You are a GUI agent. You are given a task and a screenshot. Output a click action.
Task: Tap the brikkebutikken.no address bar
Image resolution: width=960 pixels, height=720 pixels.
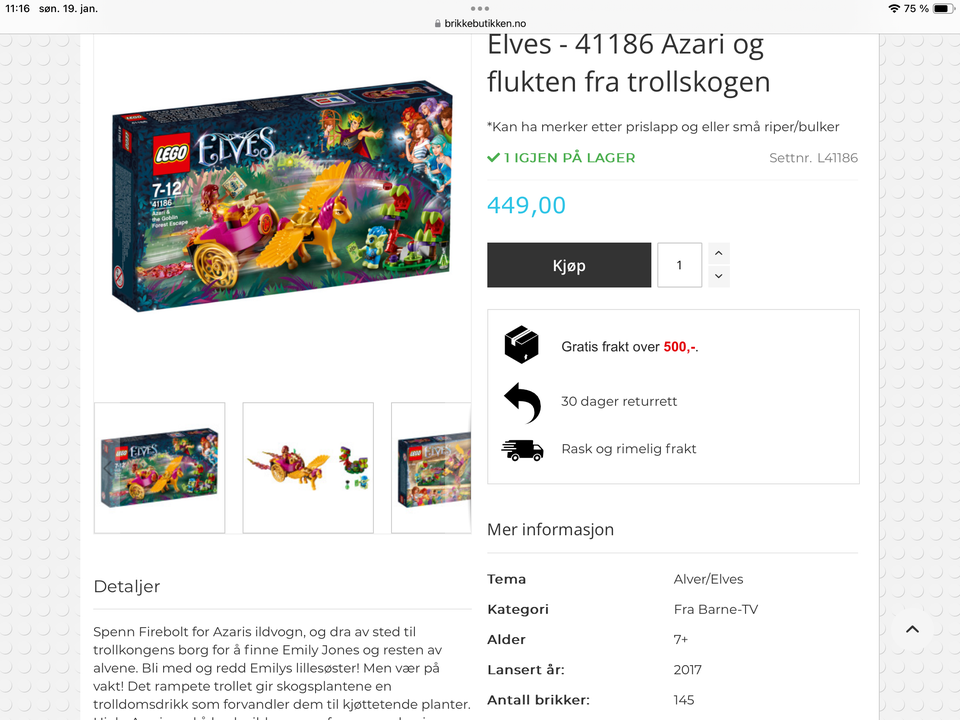[480, 23]
